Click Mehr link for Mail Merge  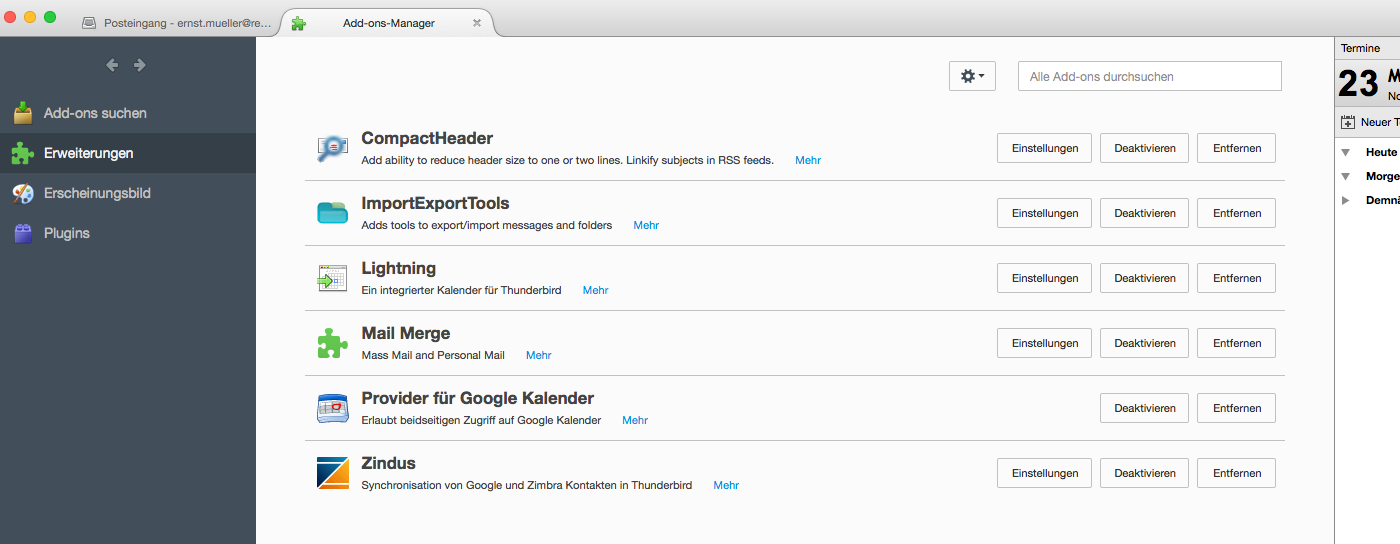pyautogui.click(x=539, y=355)
